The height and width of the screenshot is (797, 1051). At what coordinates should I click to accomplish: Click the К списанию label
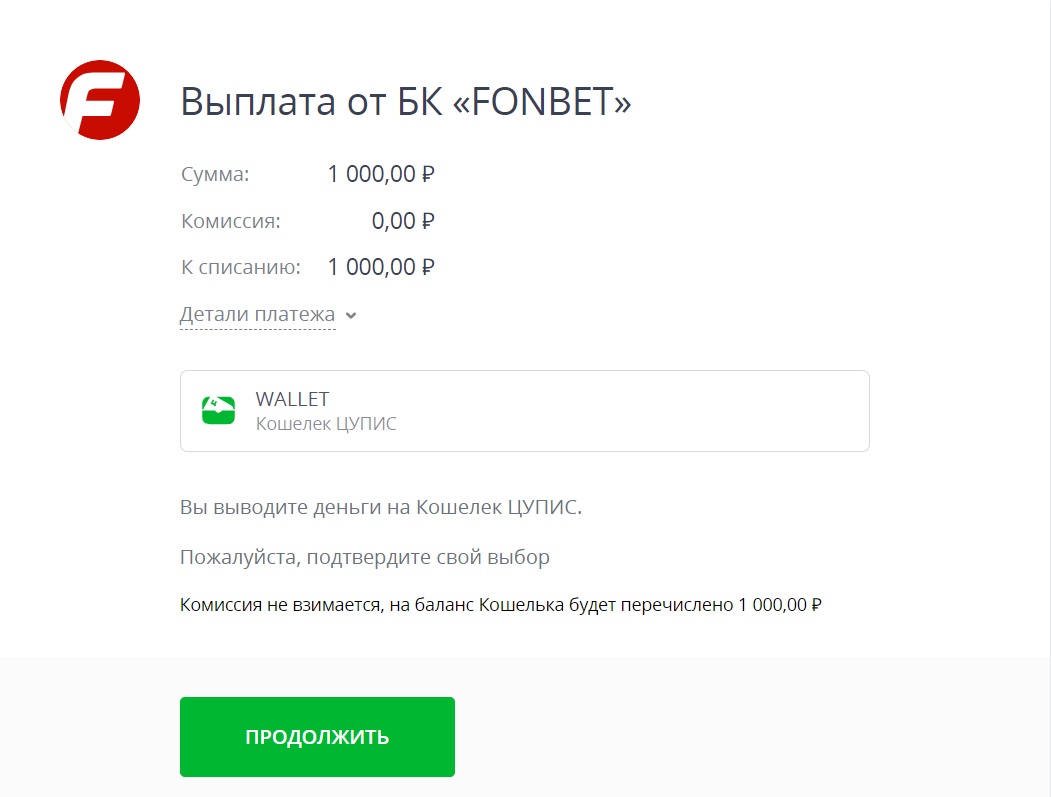pos(241,267)
